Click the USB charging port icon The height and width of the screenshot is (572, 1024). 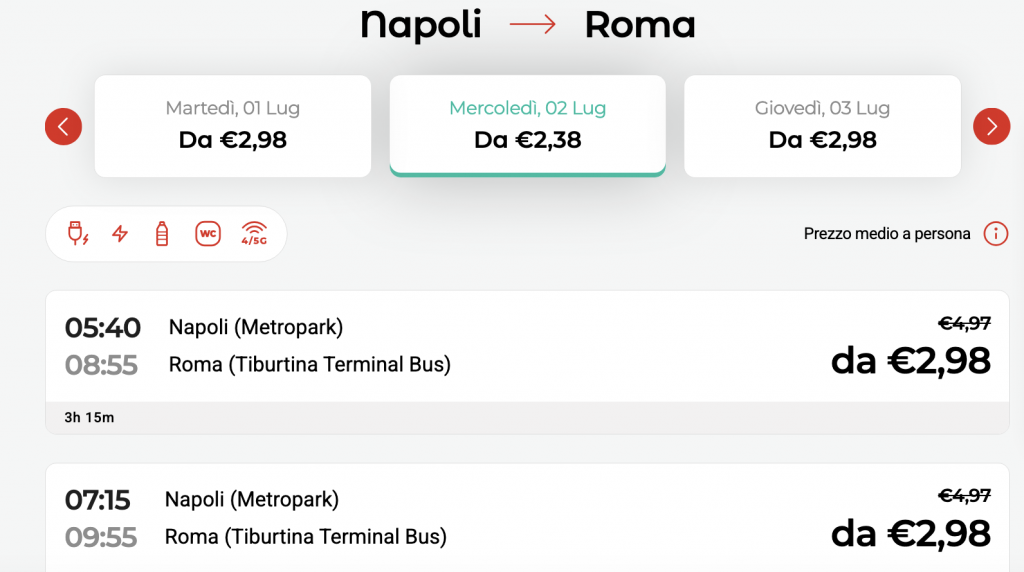pos(78,234)
